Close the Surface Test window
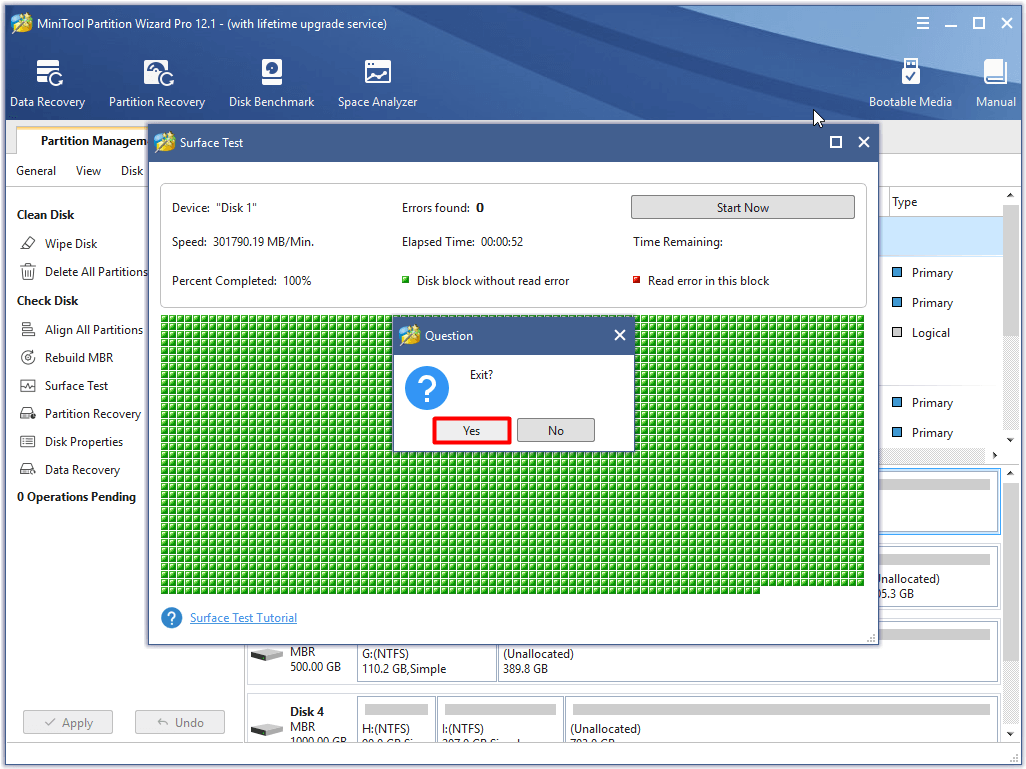 tap(864, 142)
